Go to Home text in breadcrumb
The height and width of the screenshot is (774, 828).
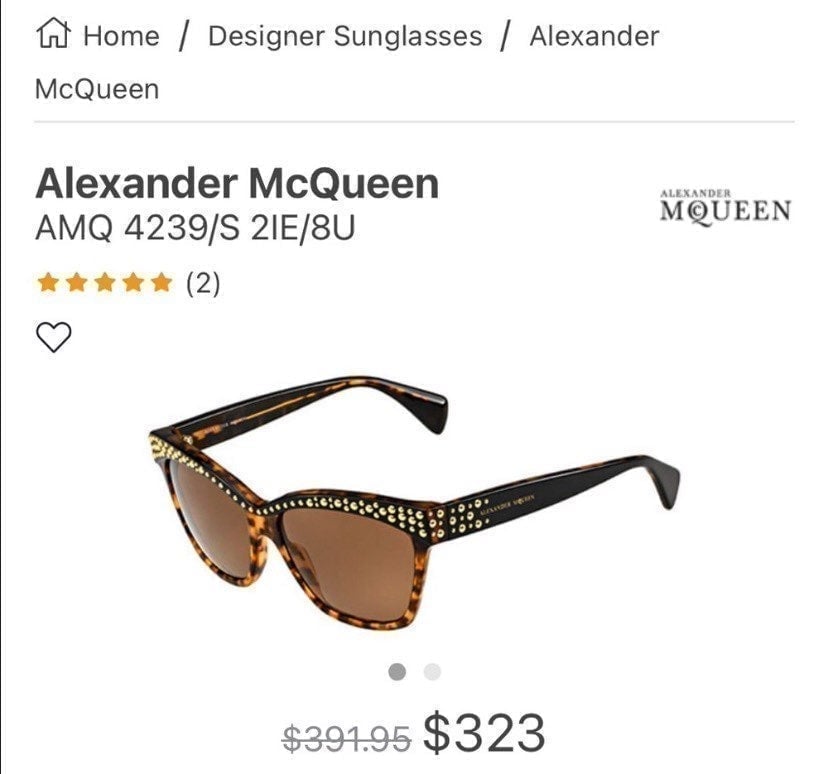coord(121,36)
